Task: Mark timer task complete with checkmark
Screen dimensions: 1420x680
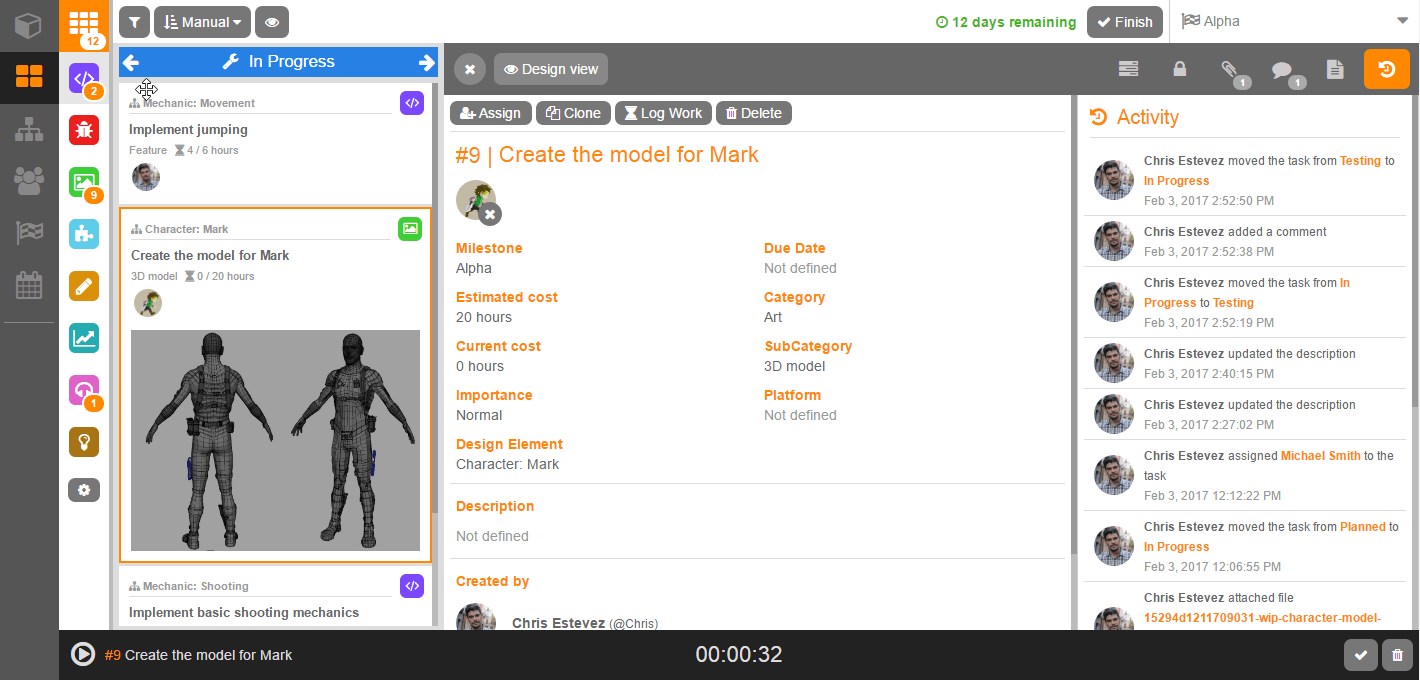Action: (1360, 655)
